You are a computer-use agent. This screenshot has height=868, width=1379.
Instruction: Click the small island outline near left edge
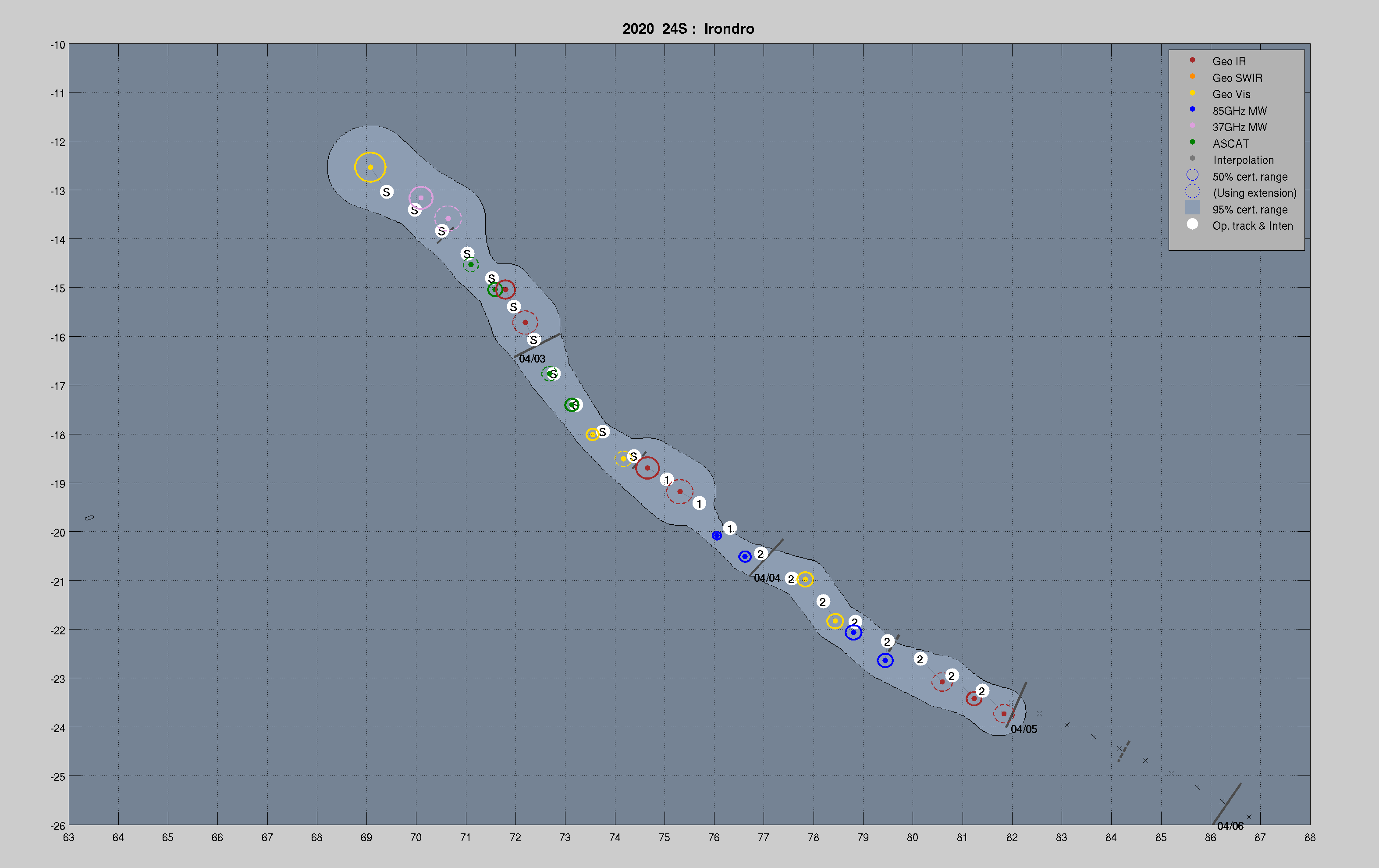pos(89,518)
